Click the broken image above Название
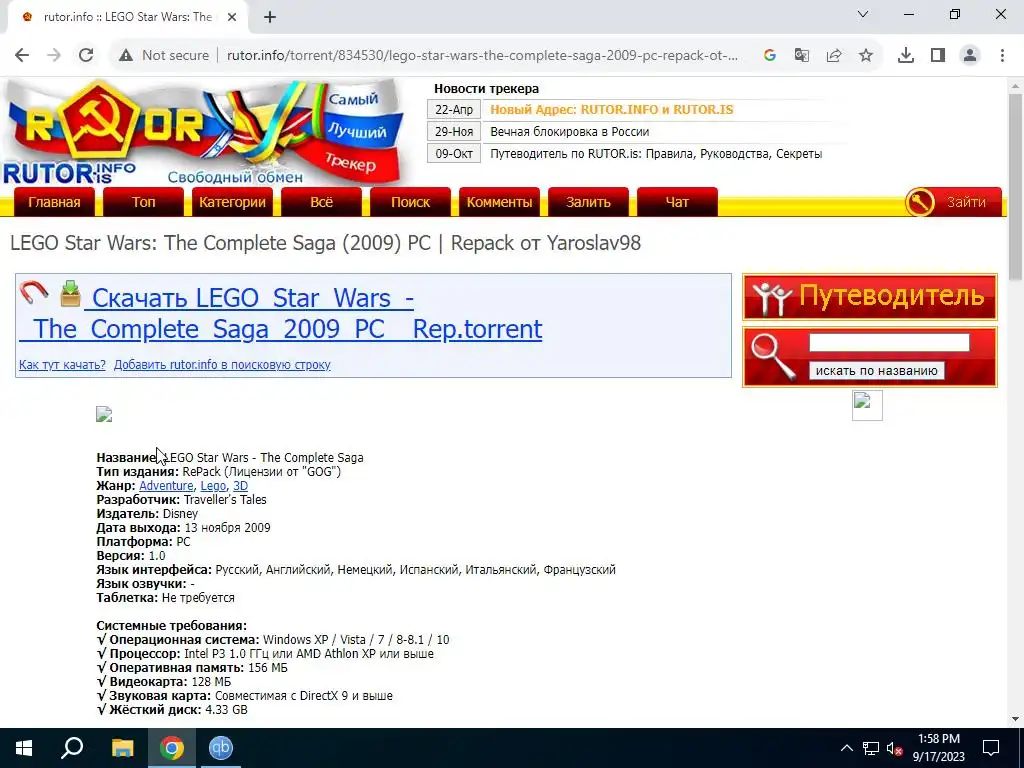This screenshot has height=768, width=1024. point(104,415)
